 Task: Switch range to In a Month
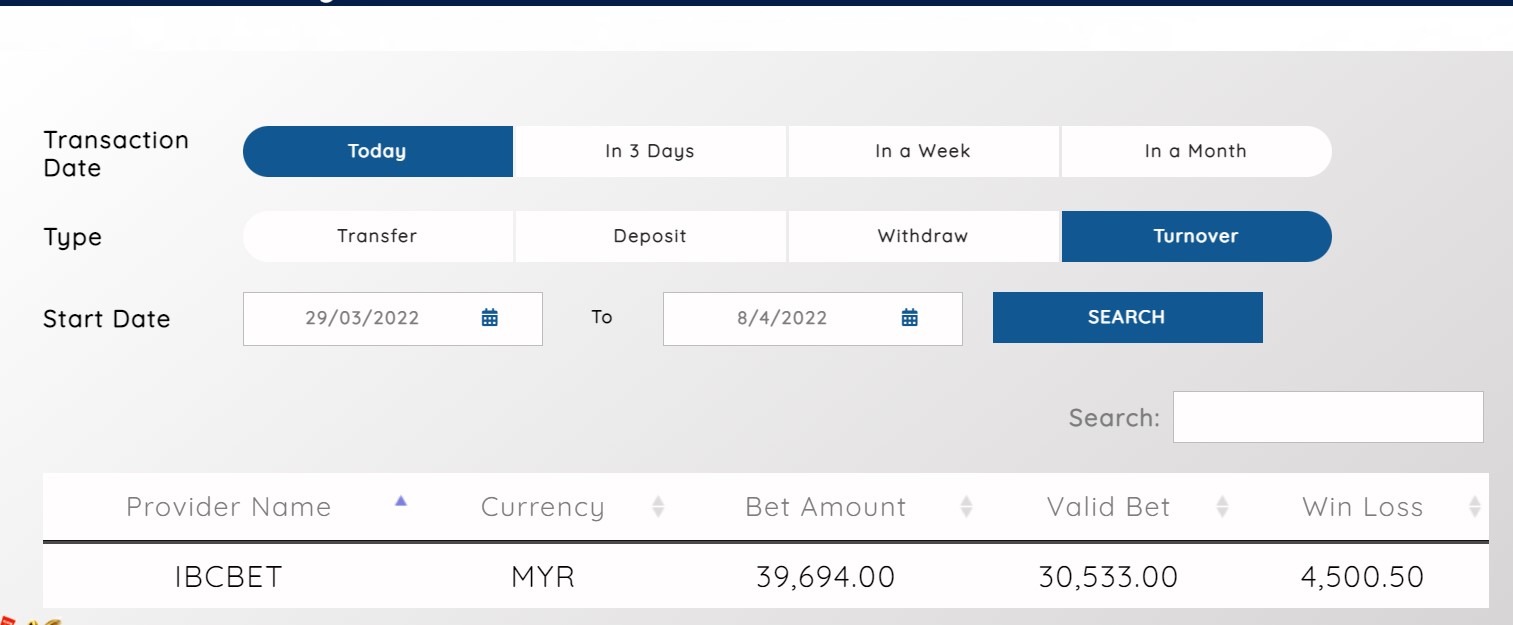point(1196,152)
